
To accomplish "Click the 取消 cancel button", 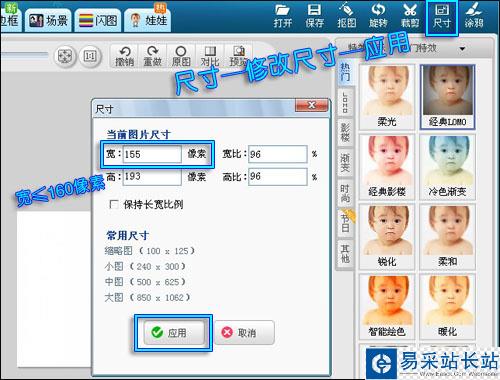I will pyautogui.click(x=244, y=333).
